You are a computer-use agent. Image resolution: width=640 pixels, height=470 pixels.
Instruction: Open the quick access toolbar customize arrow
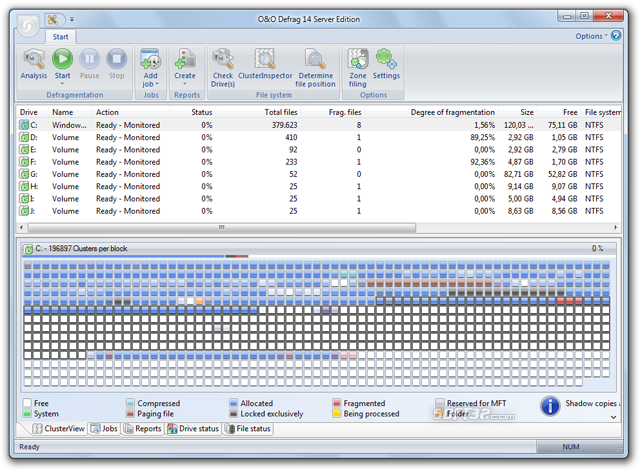coord(72,19)
